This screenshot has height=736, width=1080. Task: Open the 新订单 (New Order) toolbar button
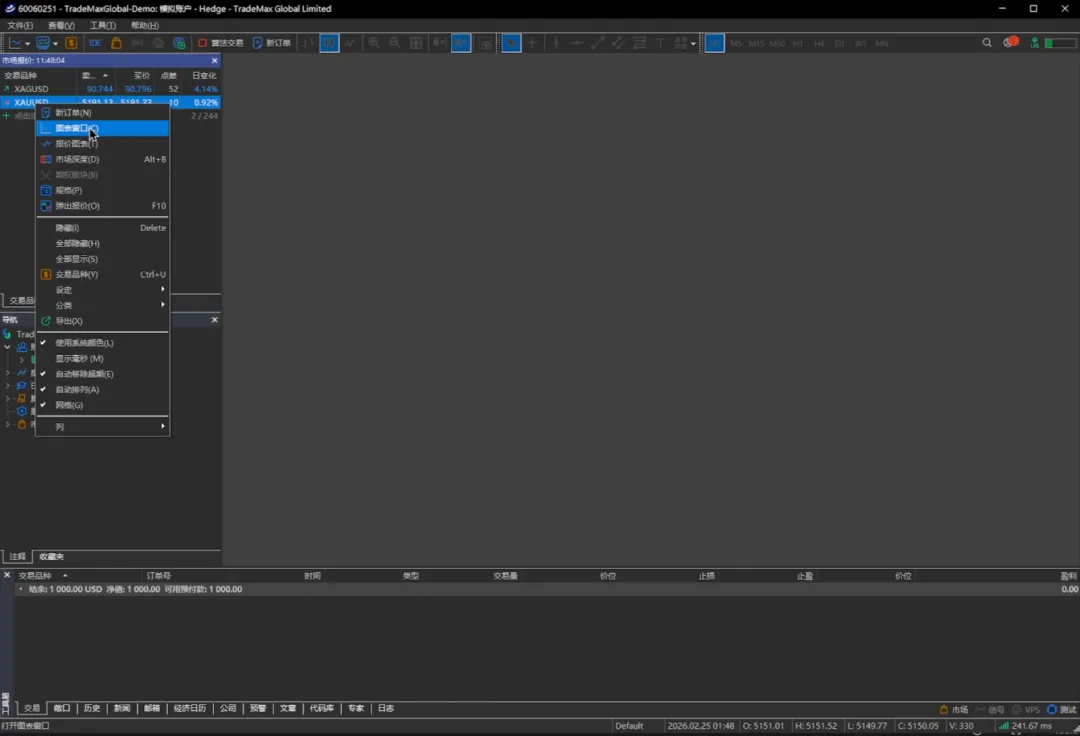tap(272, 43)
